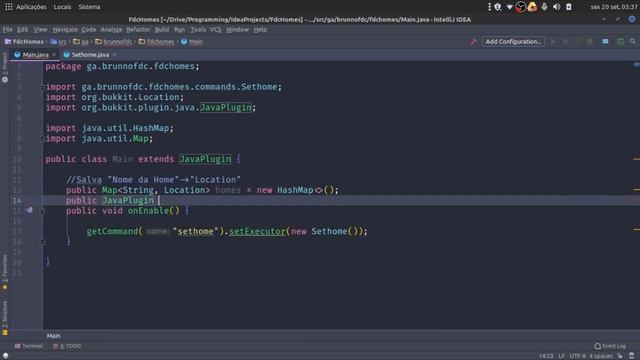Open the File menu
640x360 pixels.
(x=7, y=29)
